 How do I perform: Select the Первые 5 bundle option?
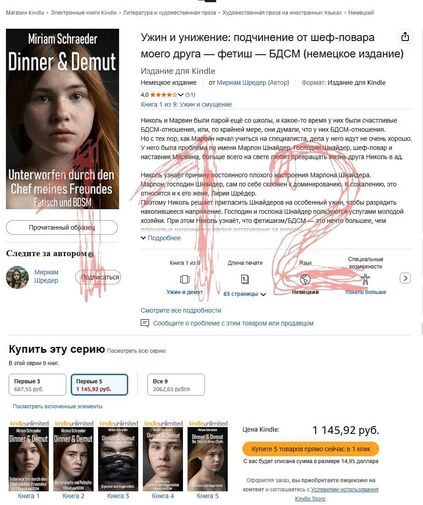[99, 385]
